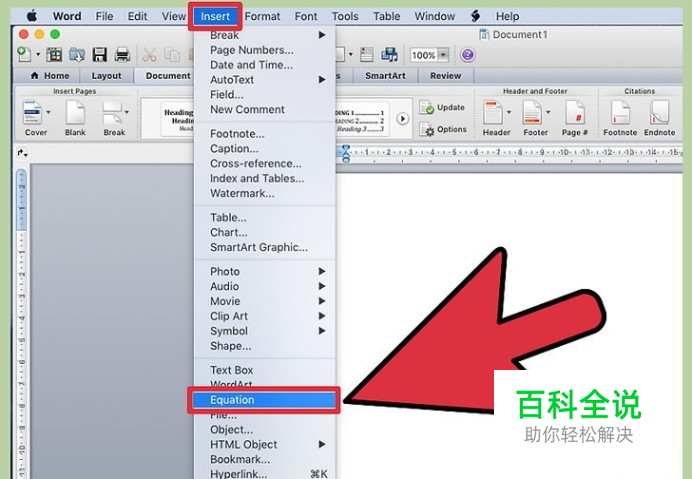Screen dimensions: 692x479
Task: Choose Watermark... from the menu
Action: click(265, 193)
